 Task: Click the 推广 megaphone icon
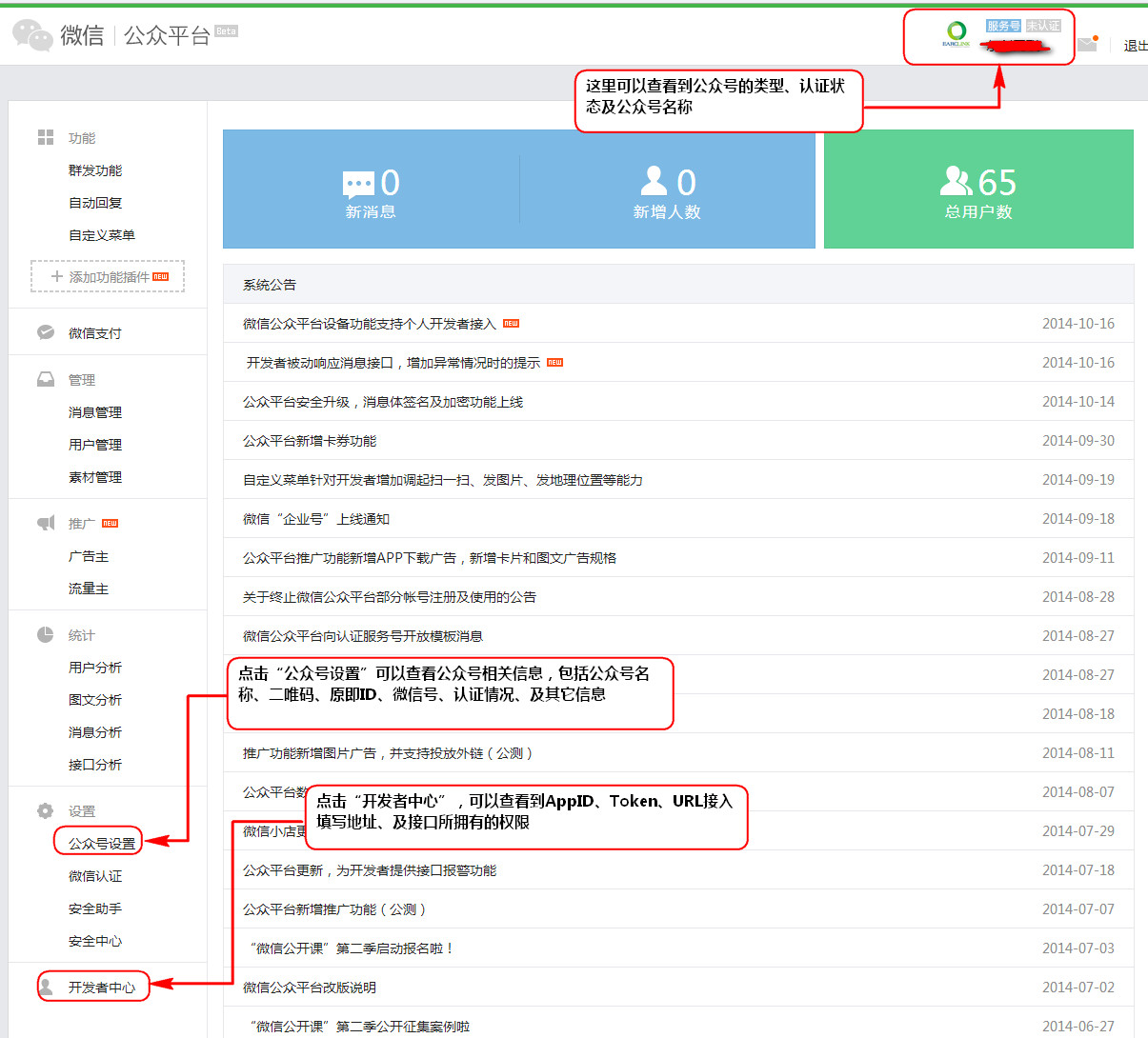[46, 523]
